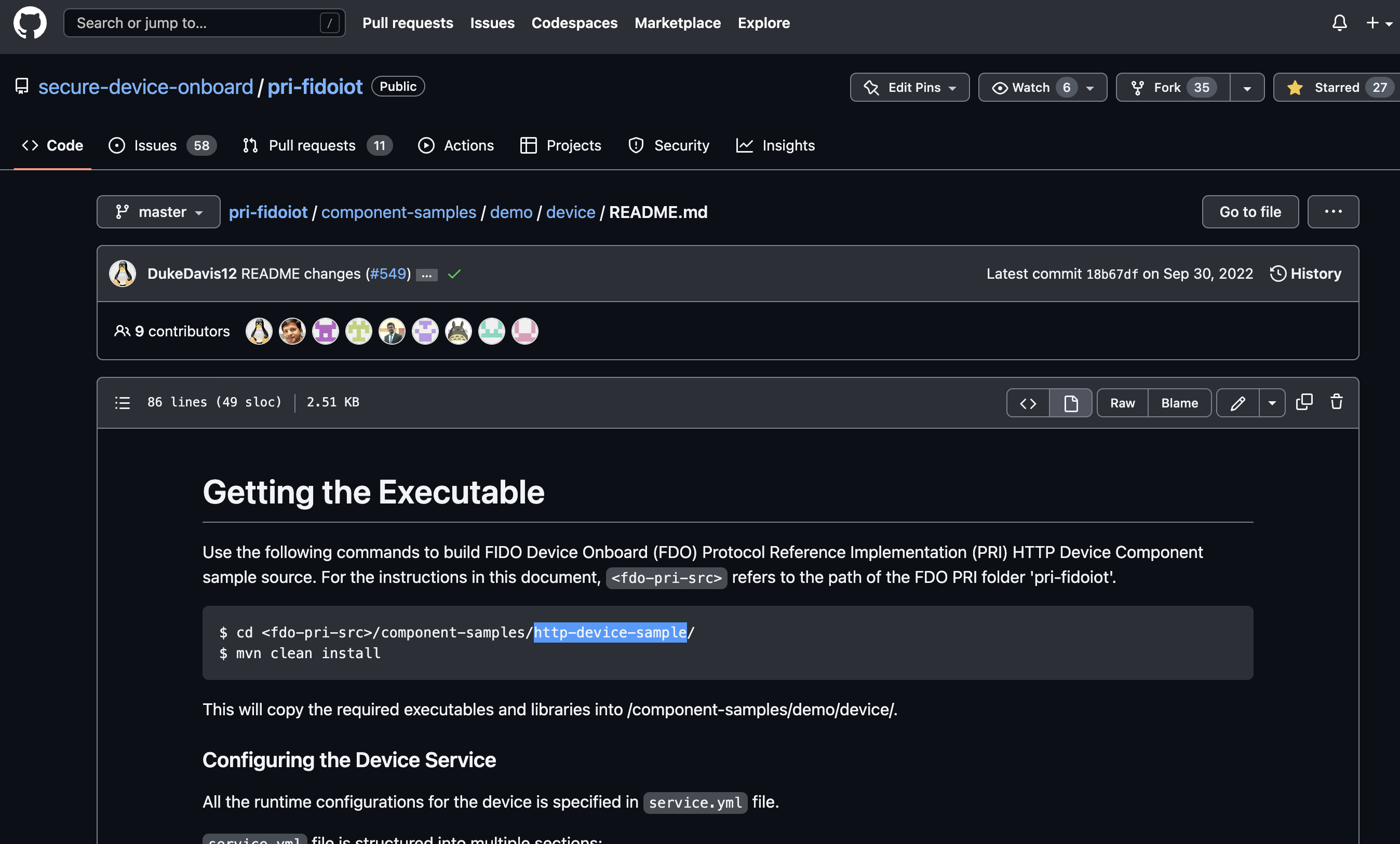Edit the file using the pencil icon
1400x844 pixels.
coord(1237,403)
